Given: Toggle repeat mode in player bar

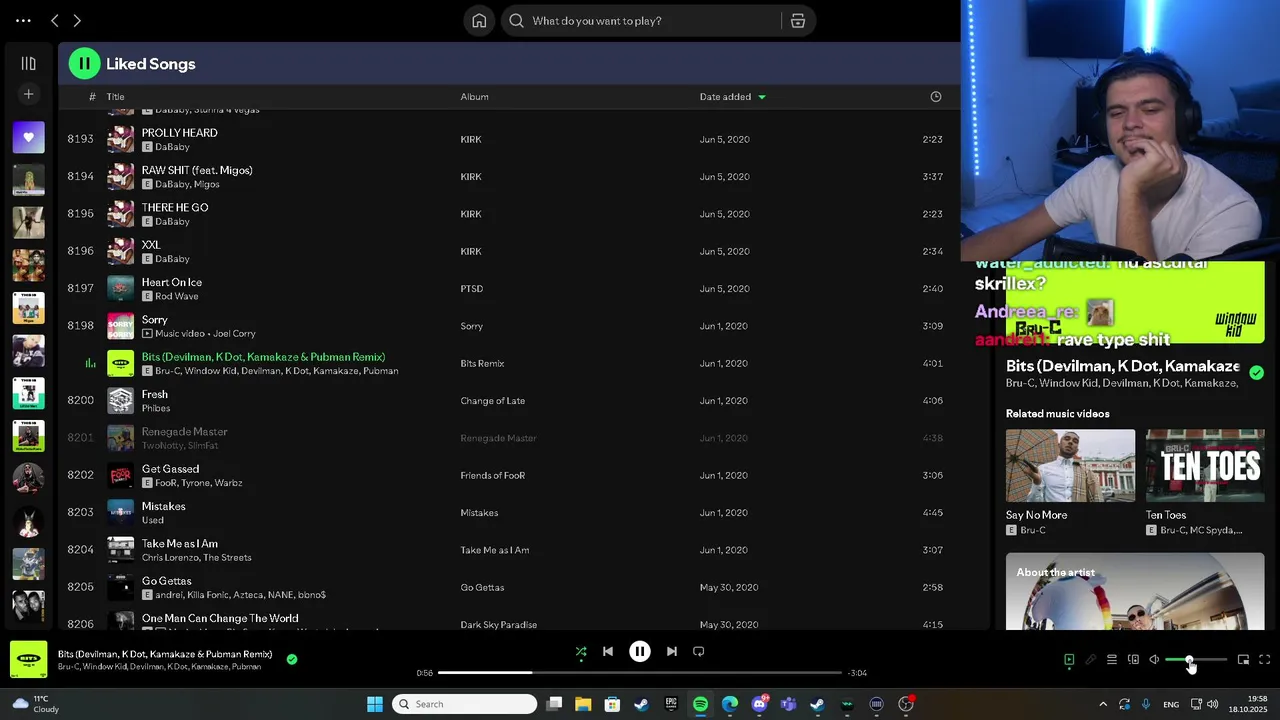Looking at the screenshot, I should (x=699, y=651).
